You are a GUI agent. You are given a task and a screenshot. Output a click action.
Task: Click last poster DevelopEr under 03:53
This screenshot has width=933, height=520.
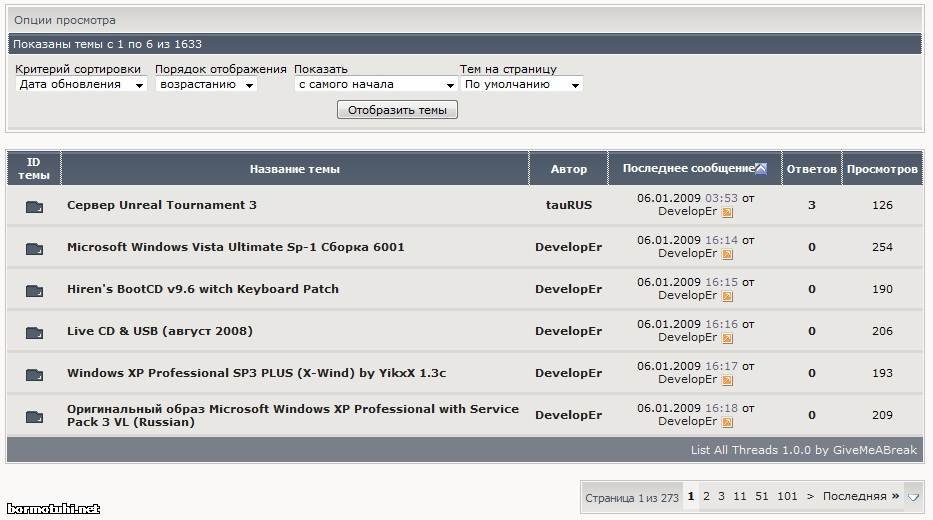pyautogui.click(x=687, y=211)
